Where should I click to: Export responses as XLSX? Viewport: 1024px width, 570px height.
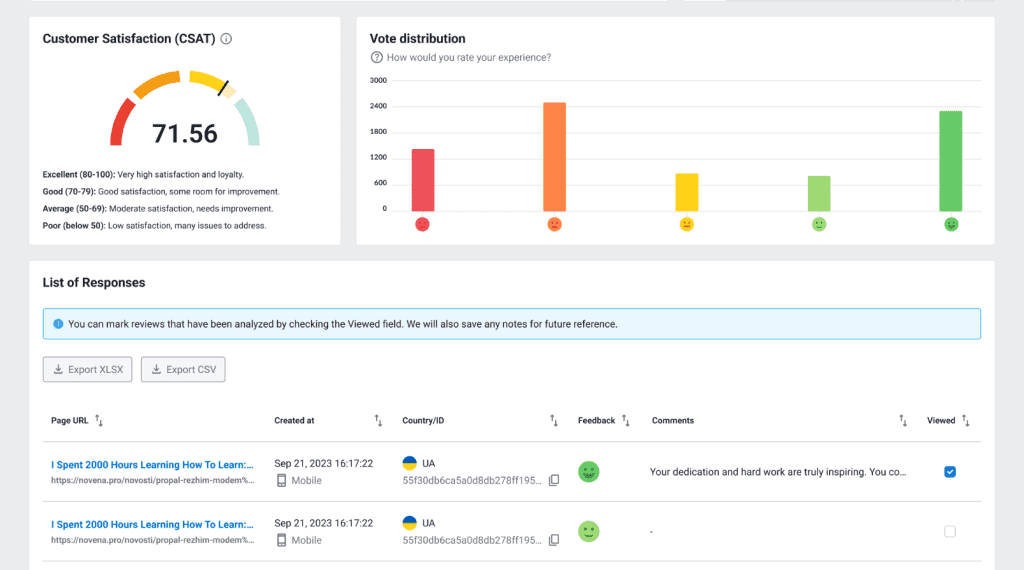pyautogui.click(x=88, y=370)
